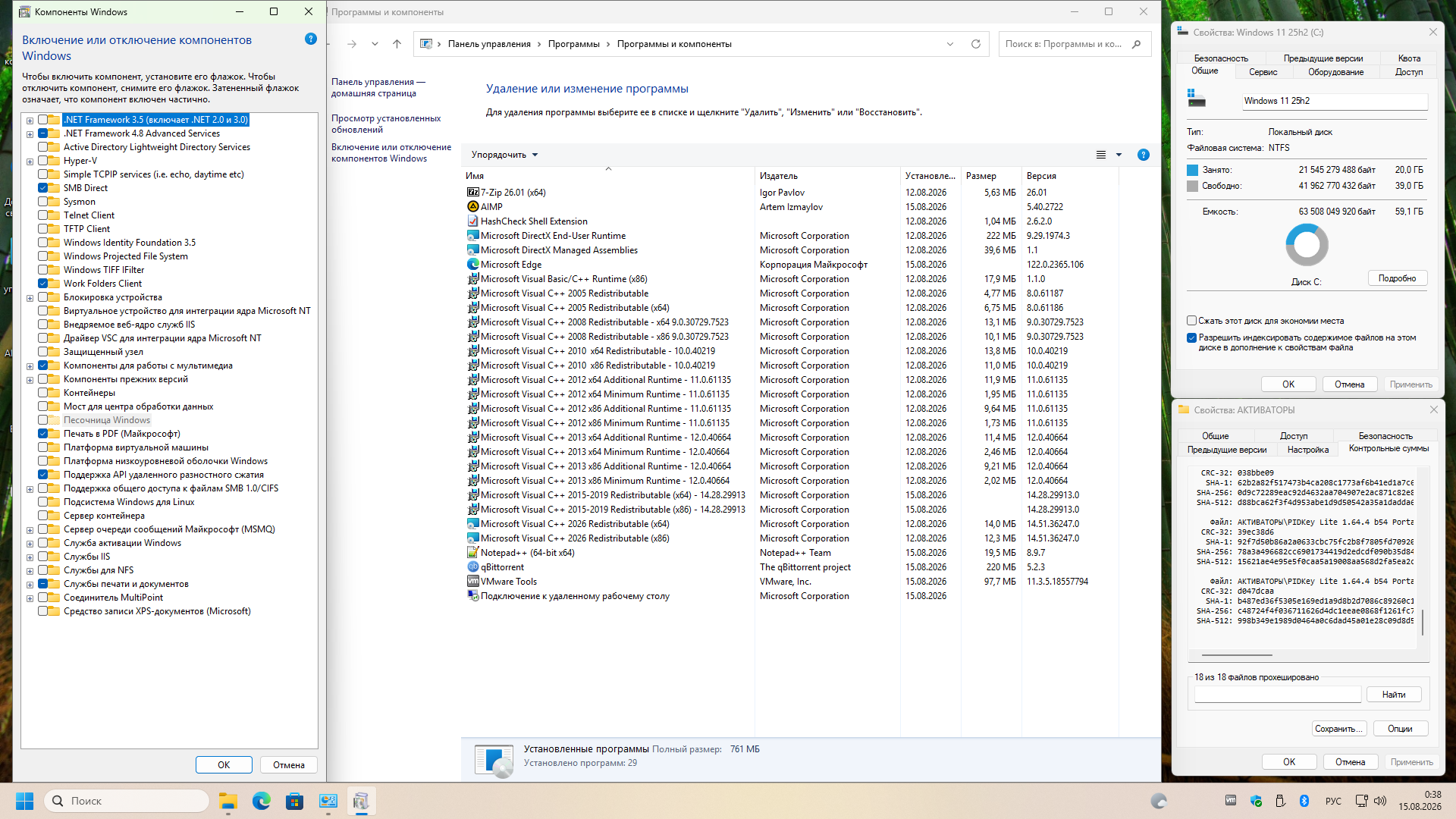Expand .NET Framework 3.5 tree node
The width and height of the screenshot is (1456, 819).
[x=30, y=121]
